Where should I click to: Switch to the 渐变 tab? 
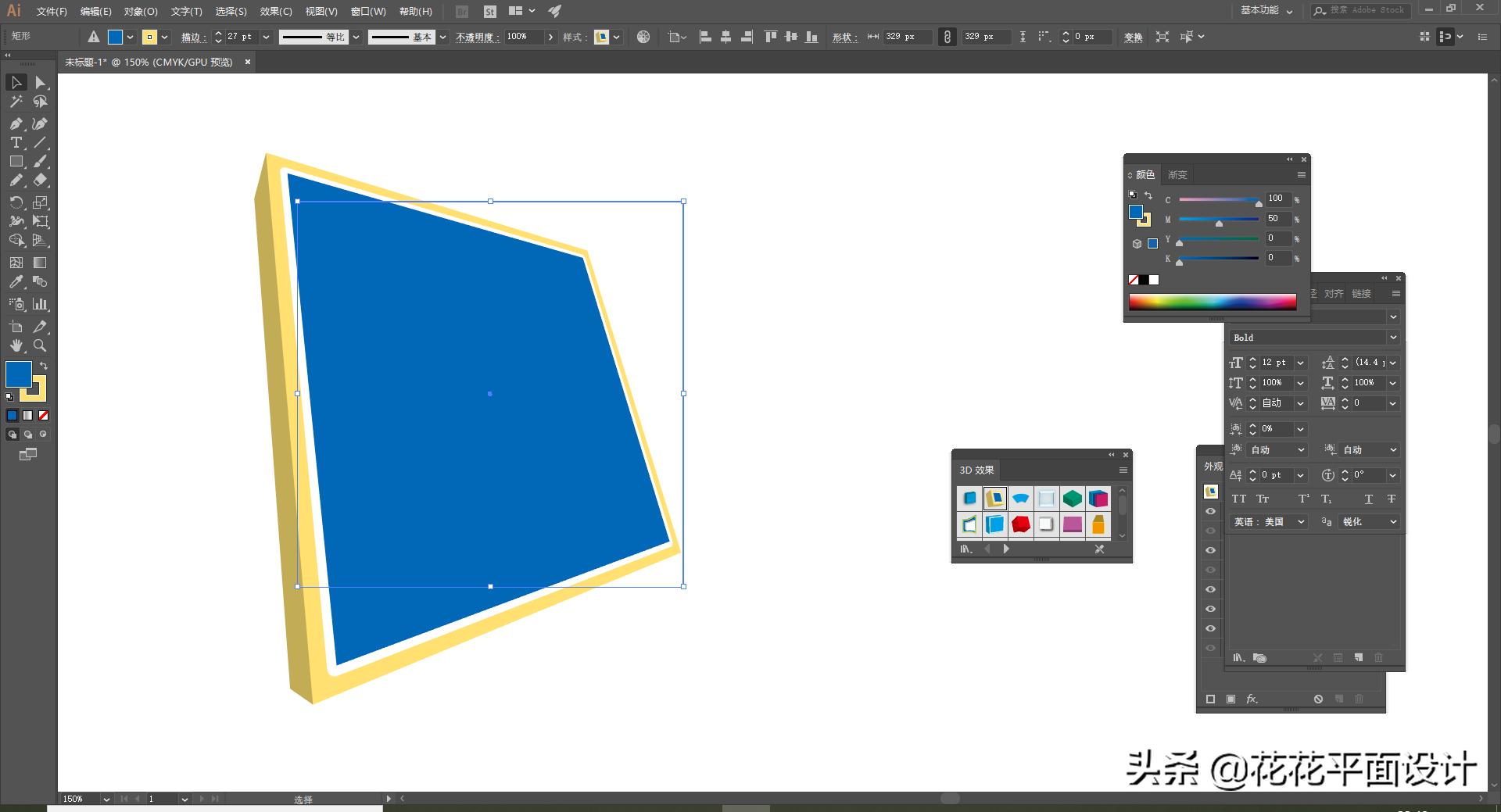click(x=1177, y=175)
